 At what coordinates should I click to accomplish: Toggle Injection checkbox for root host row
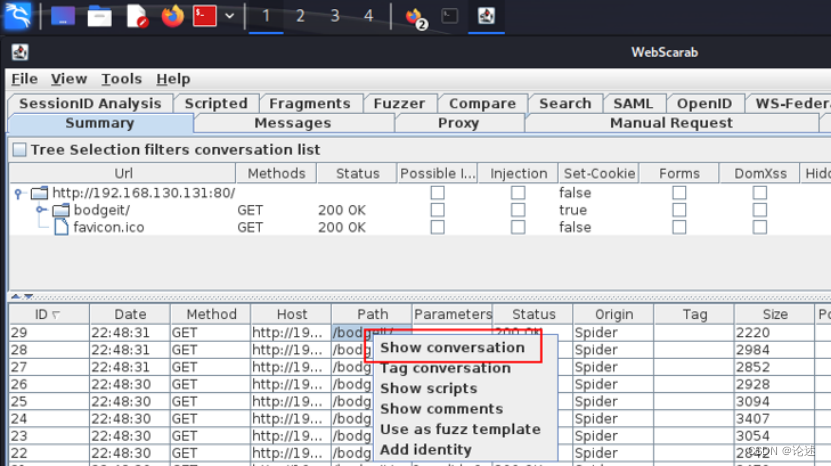click(518, 192)
